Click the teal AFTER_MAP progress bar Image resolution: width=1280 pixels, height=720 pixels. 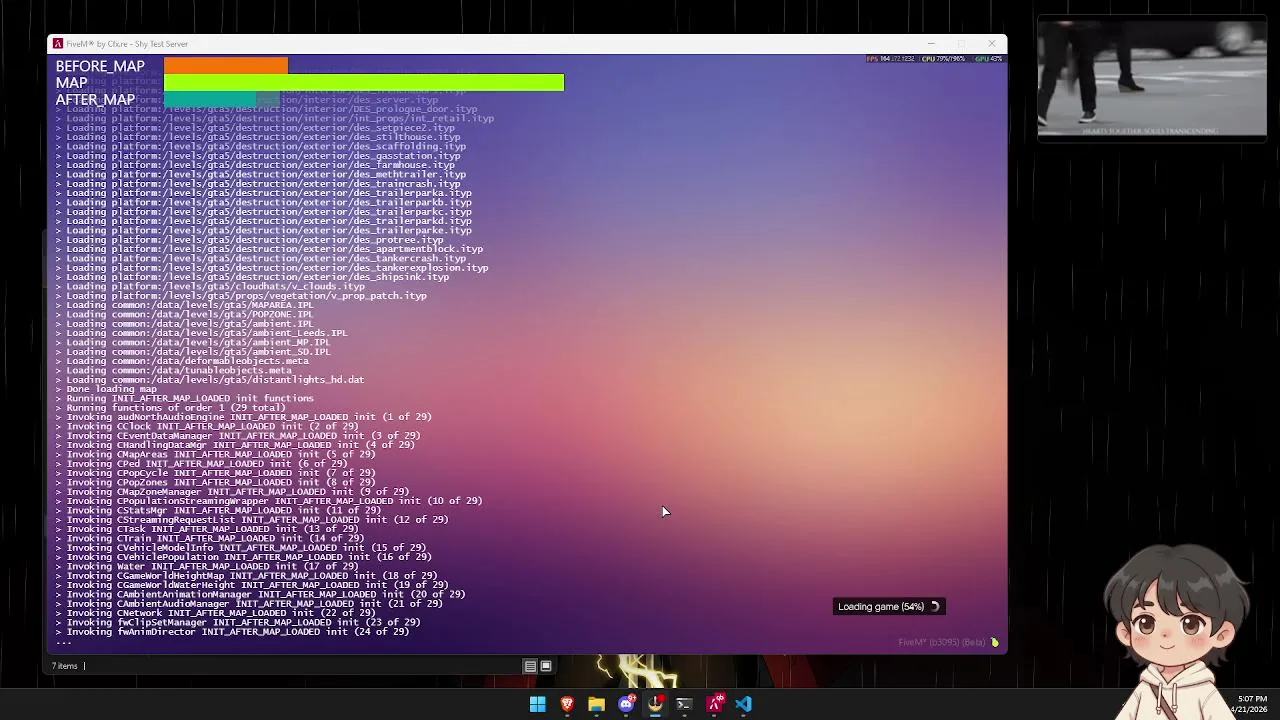210,100
